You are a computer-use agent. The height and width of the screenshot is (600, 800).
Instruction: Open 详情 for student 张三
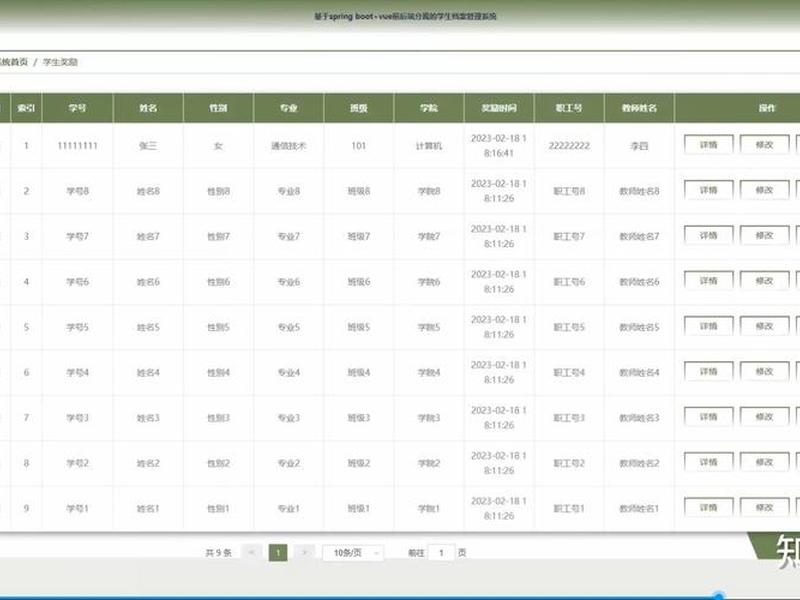(x=709, y=145)
